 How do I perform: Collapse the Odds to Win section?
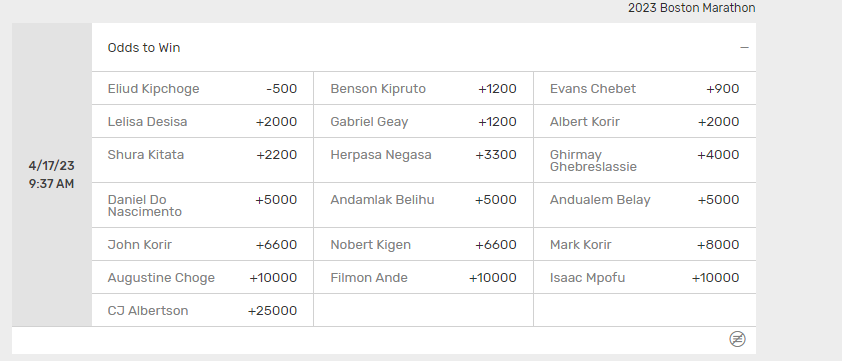click(744, 48)
